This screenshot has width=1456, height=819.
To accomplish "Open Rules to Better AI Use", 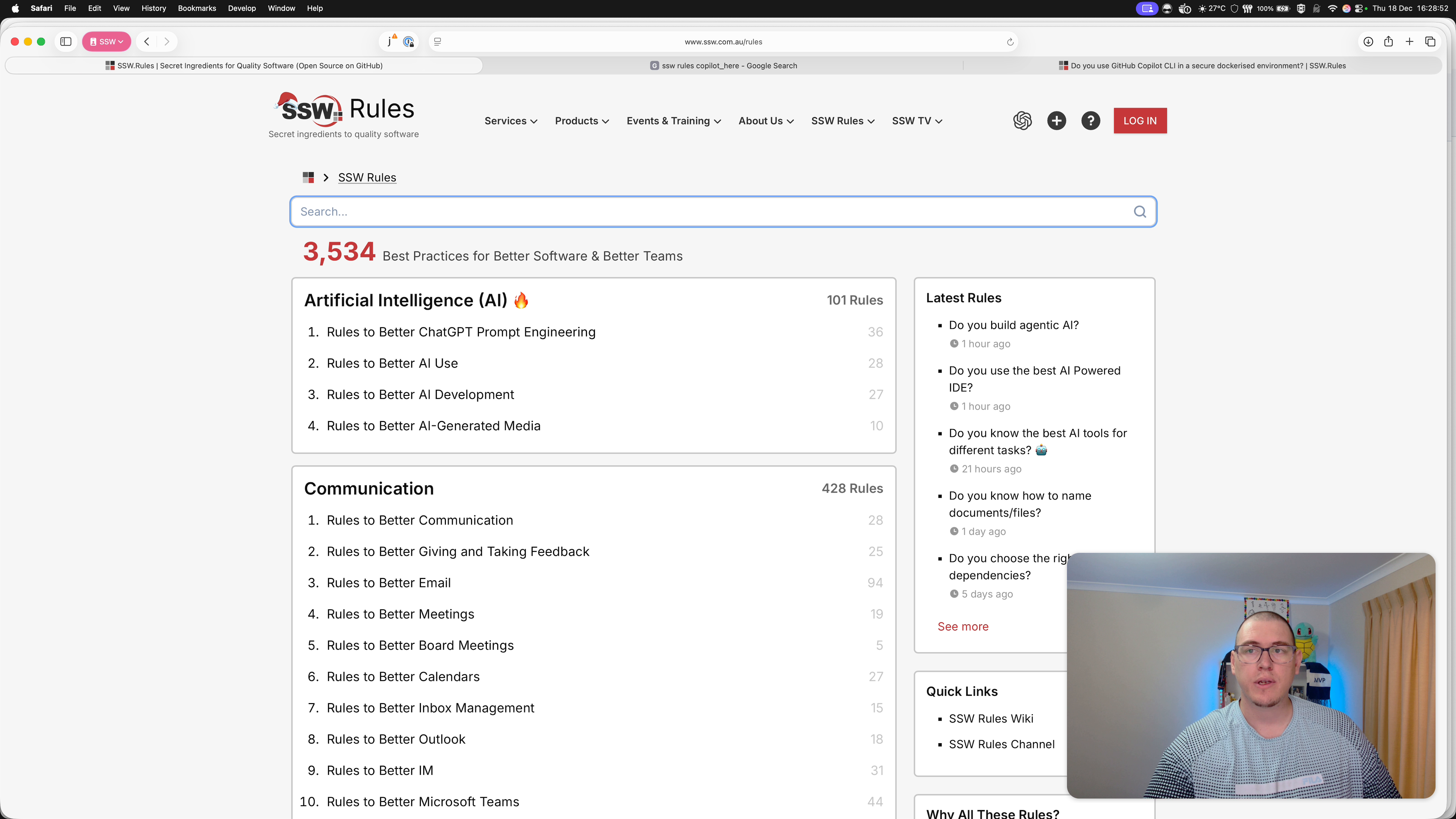I will (392, 364).
